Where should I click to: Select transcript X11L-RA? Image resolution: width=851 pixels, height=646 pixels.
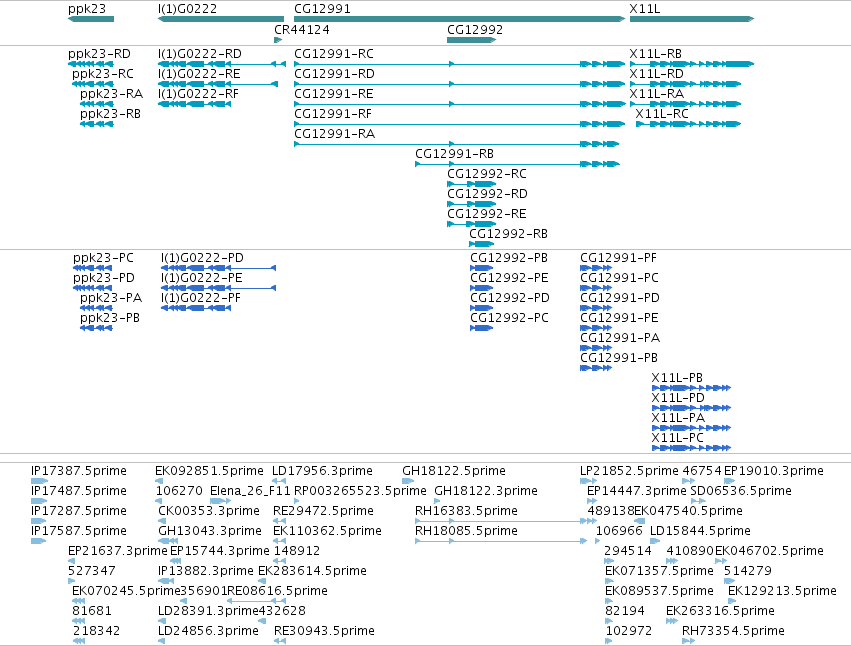657,94
